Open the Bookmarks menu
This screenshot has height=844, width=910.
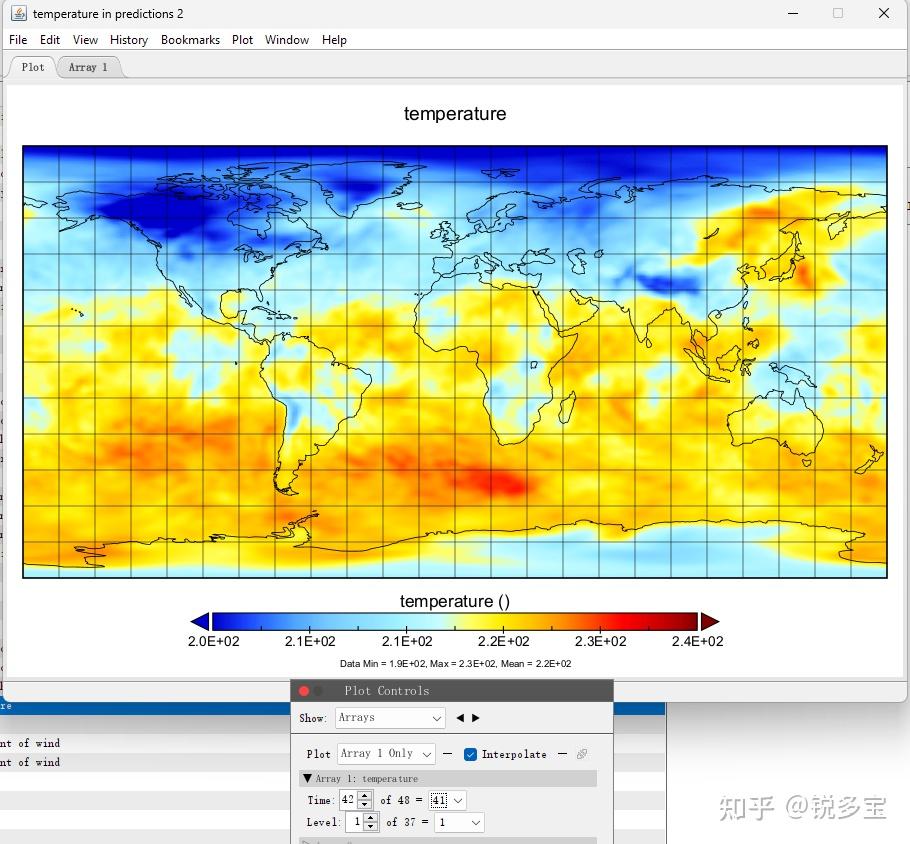(190, 40)
